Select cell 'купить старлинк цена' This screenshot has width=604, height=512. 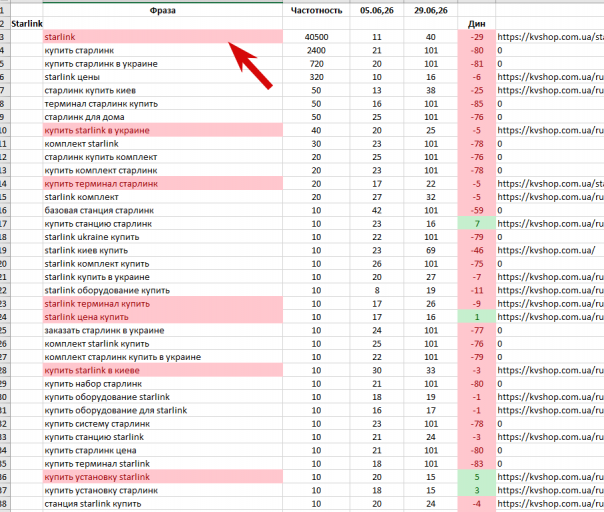[163, 450]
